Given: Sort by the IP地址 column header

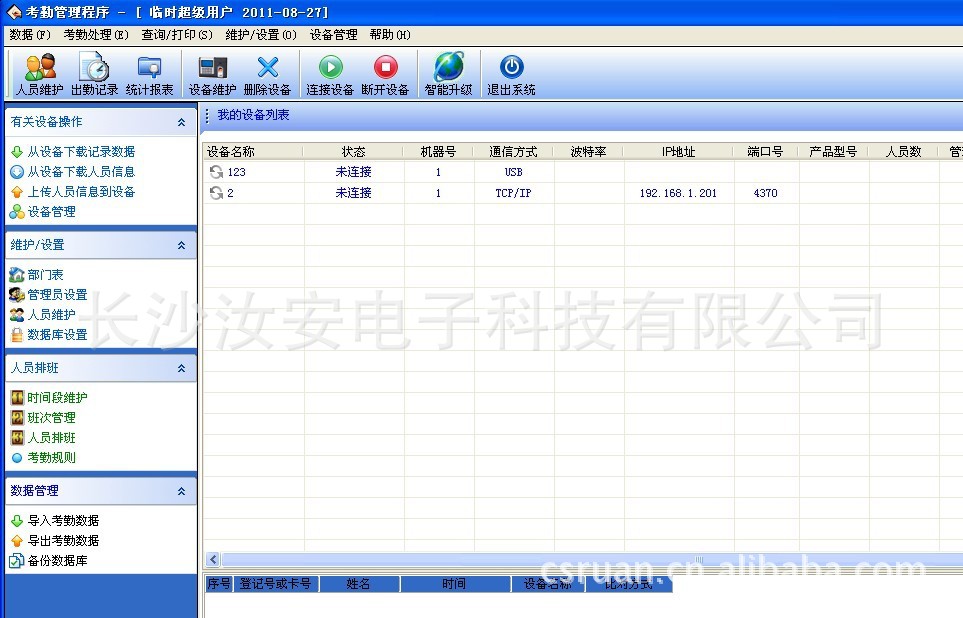Looking at the screenshot, I should 678,152.
